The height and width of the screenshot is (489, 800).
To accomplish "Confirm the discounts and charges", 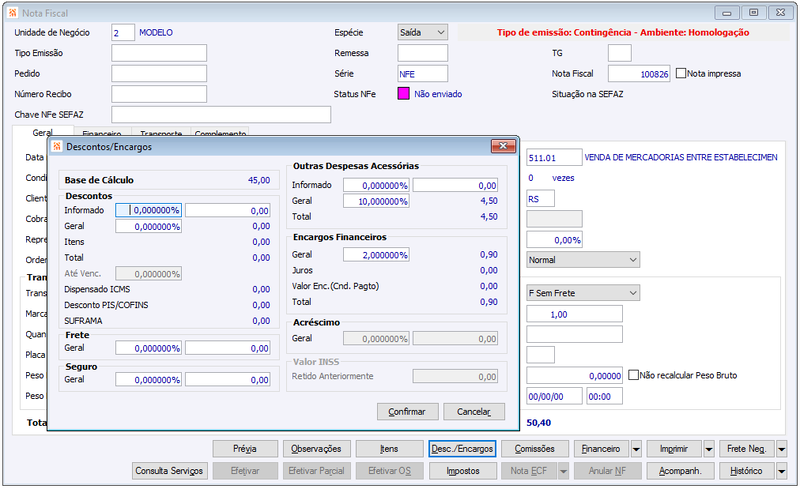I will pyautogui.click(x=407, y=411).
